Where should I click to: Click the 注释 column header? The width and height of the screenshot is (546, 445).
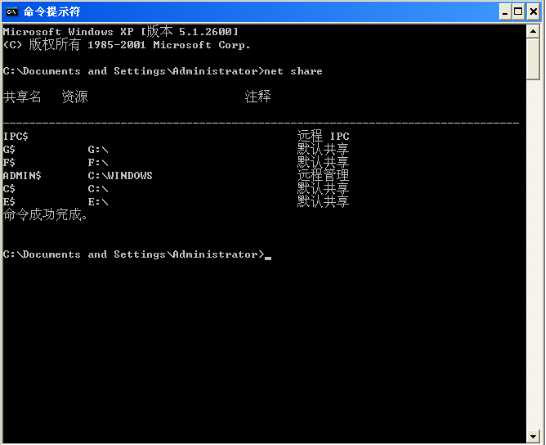(x=258, y=96)
